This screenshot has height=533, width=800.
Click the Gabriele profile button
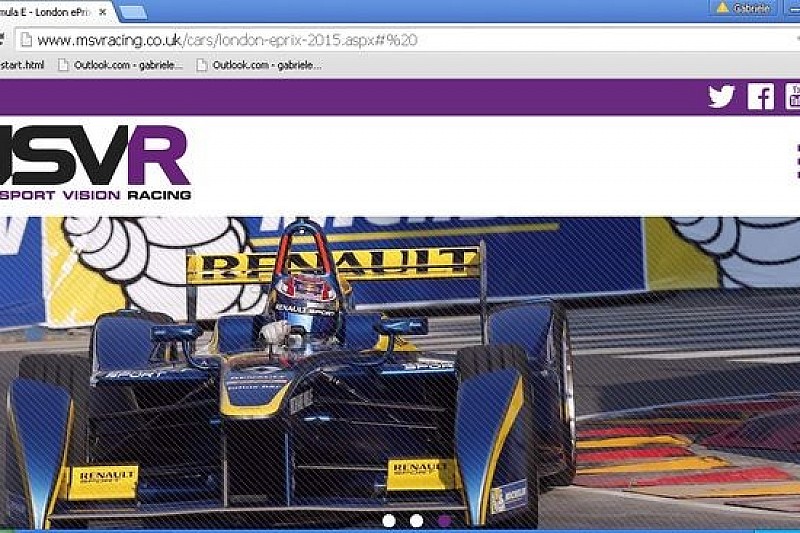coord(743,8)
